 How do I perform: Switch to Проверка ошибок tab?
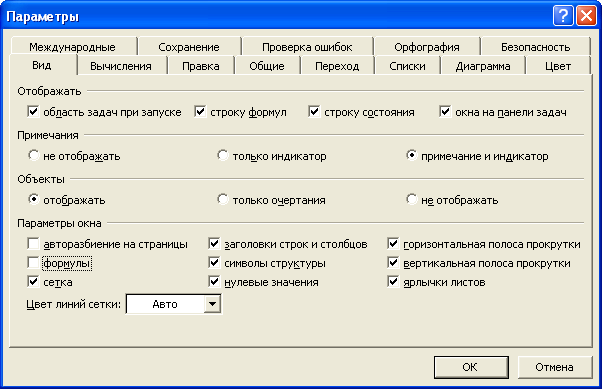307,47
